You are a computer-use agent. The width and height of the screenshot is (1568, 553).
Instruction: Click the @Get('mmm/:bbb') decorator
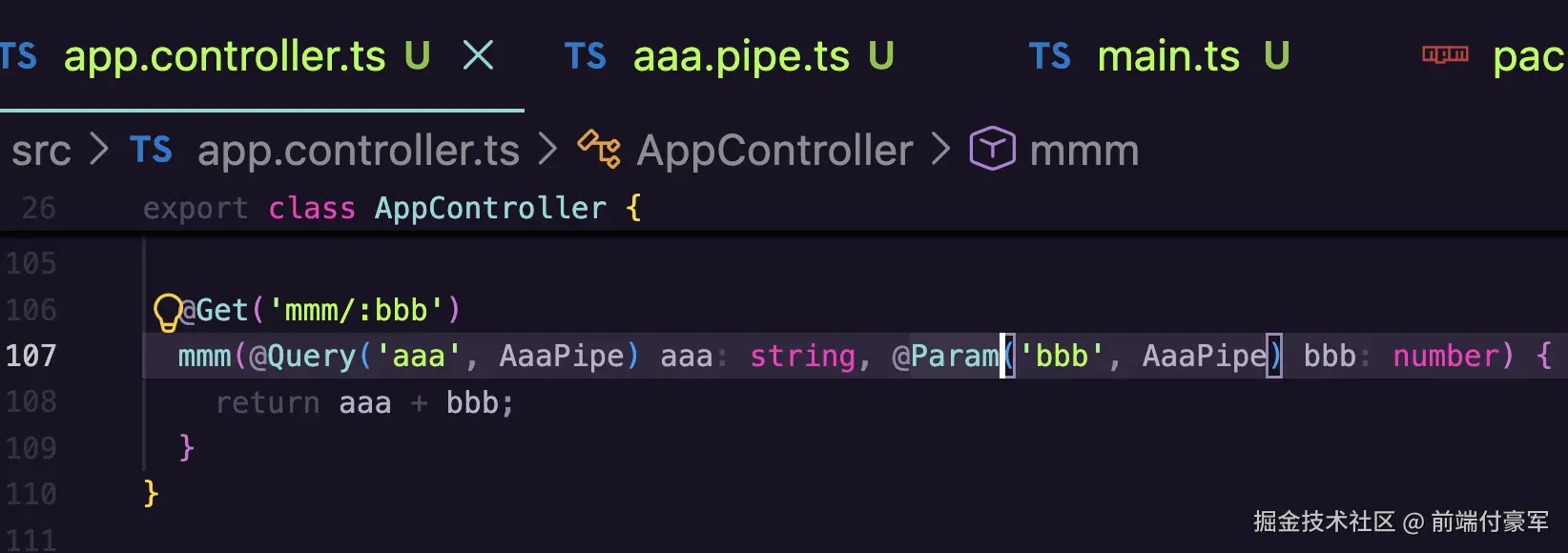pyautogui.click(x=320, y=310)
